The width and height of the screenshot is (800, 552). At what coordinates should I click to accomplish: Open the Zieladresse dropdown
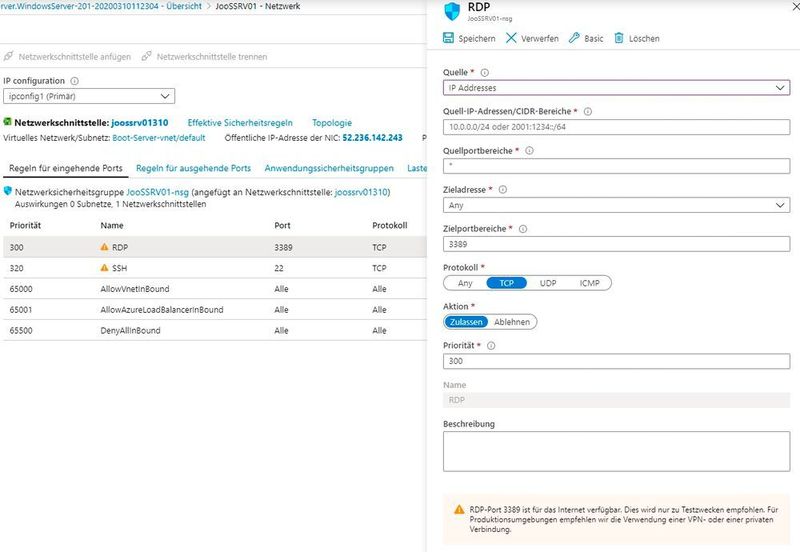coord(616,205)
